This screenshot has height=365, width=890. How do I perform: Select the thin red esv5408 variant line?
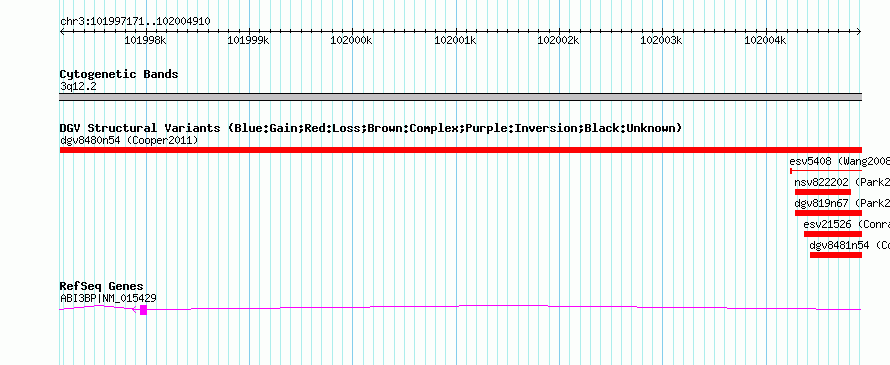click(x=826, y=170)
